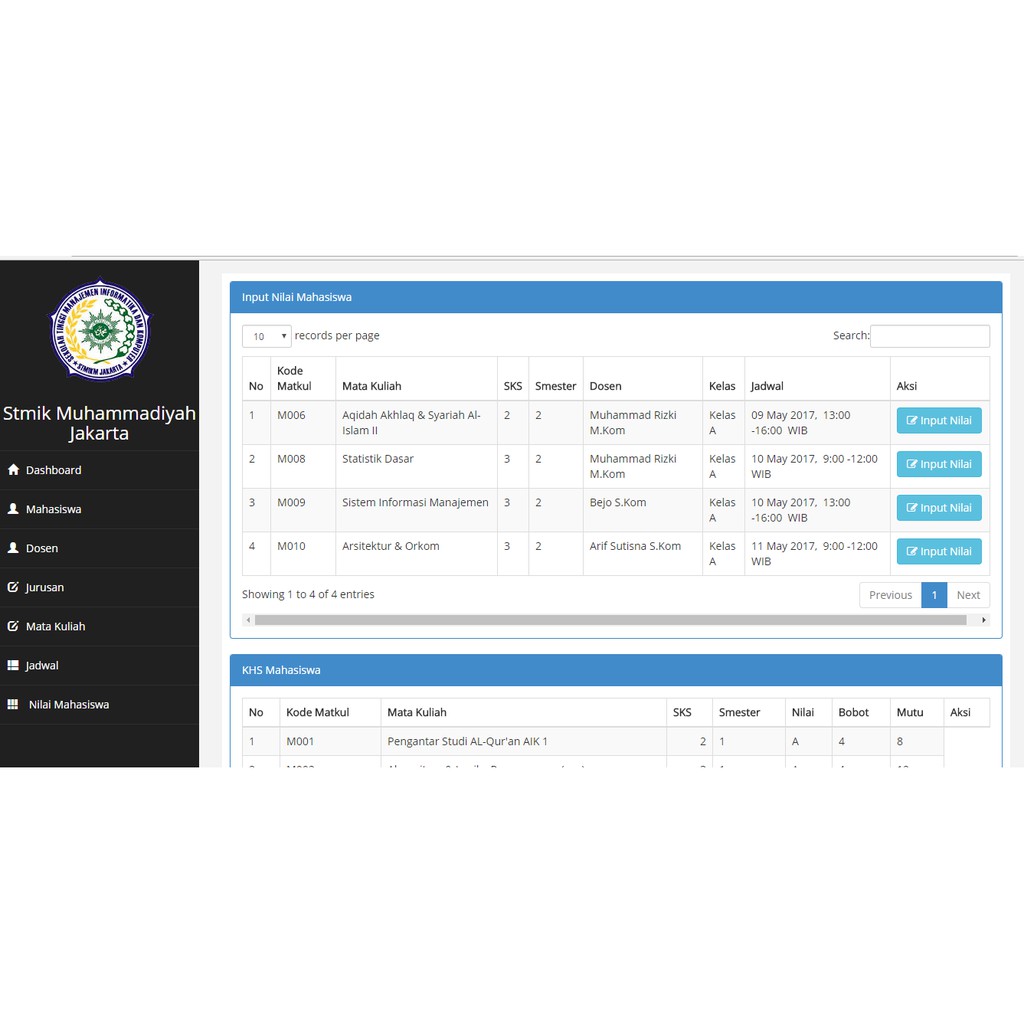The width and height of the screenshot is (1024, 1024).
Task: Open the records per page dropdown
Action: [266, 336]
